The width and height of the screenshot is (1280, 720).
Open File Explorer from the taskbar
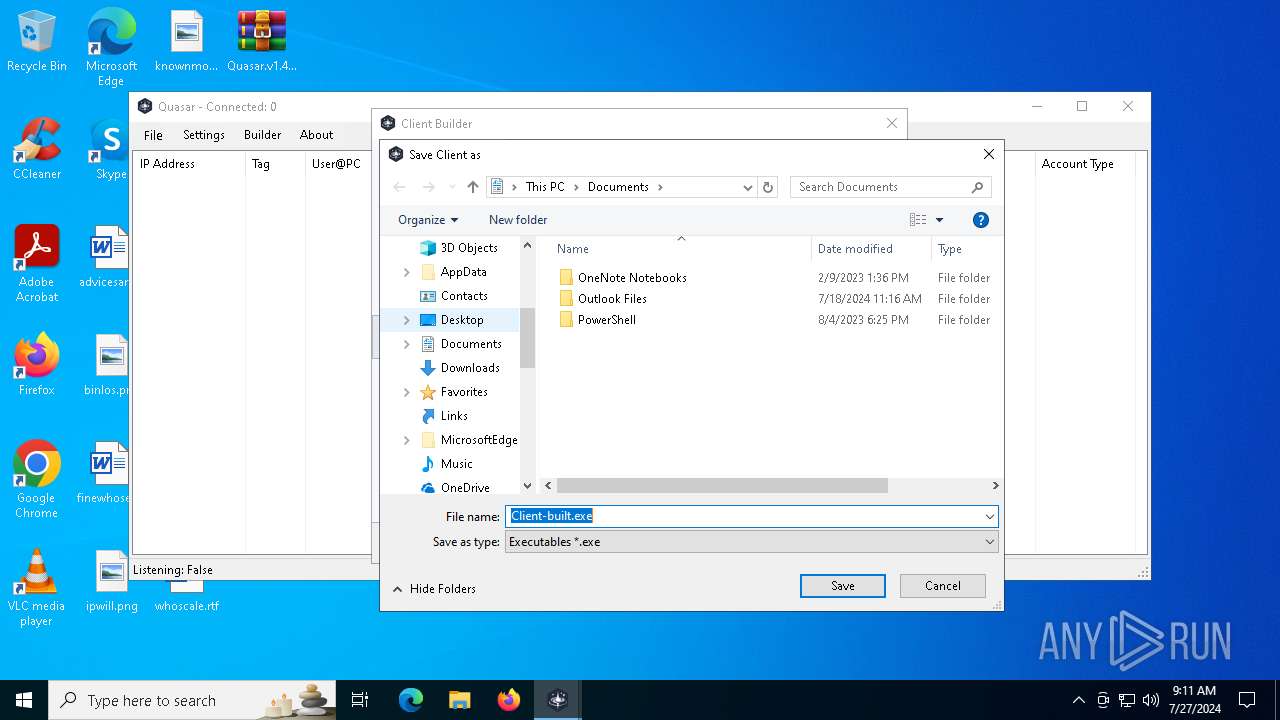[459, 700]
